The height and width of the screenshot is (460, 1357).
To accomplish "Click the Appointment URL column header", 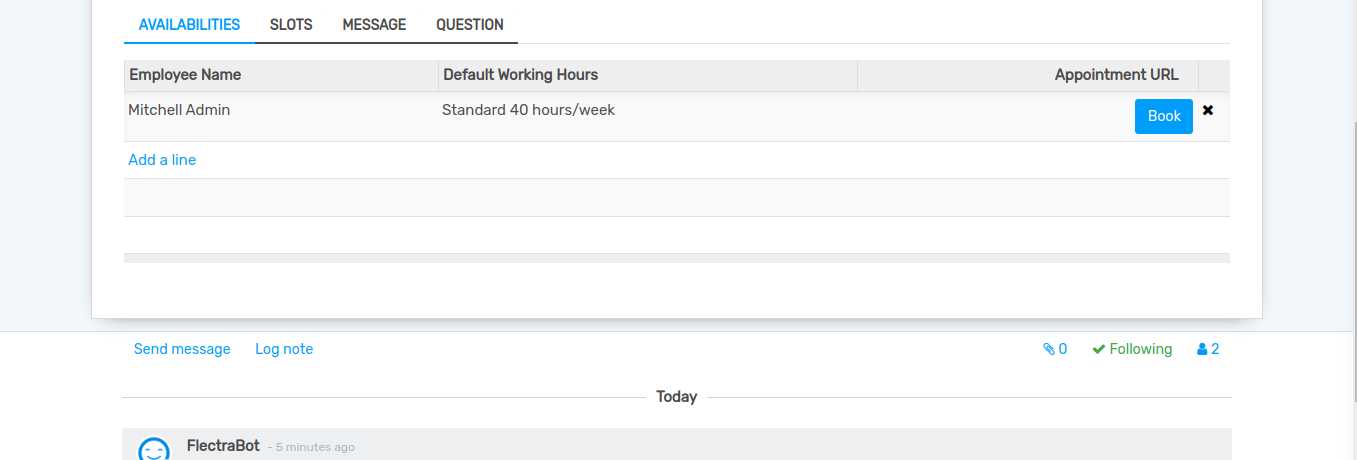I will [1116, 75].
